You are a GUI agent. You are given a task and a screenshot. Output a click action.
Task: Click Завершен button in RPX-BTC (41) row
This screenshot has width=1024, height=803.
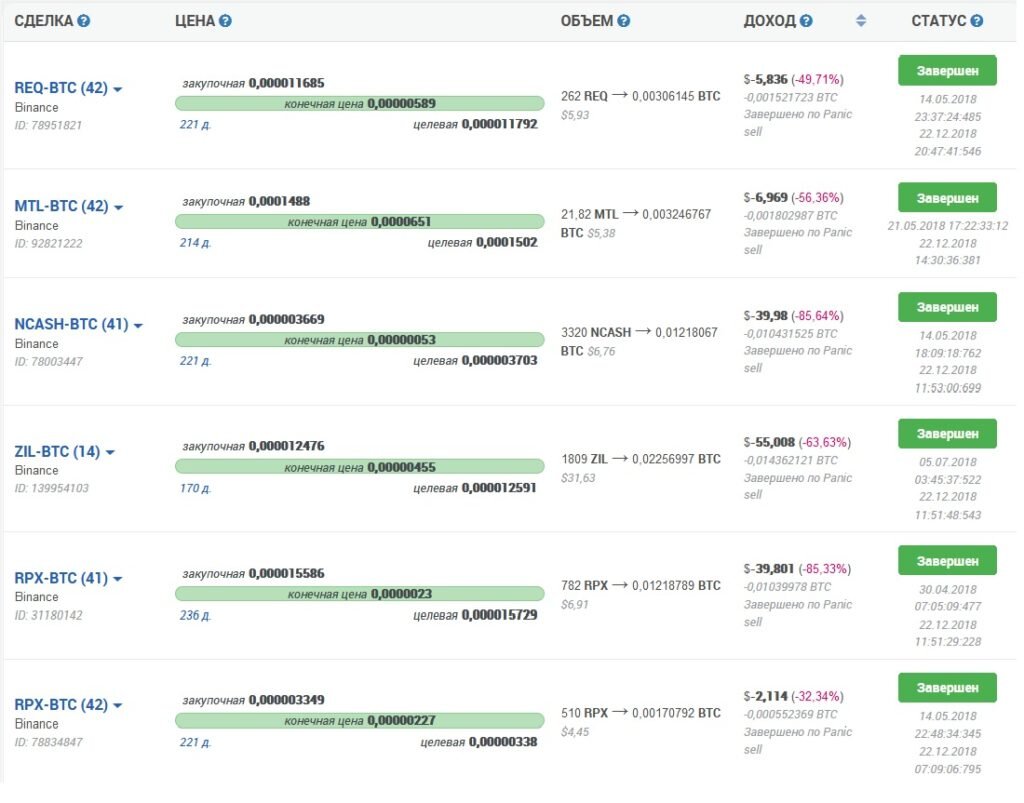pyautogui.click(x=947, y=561)
